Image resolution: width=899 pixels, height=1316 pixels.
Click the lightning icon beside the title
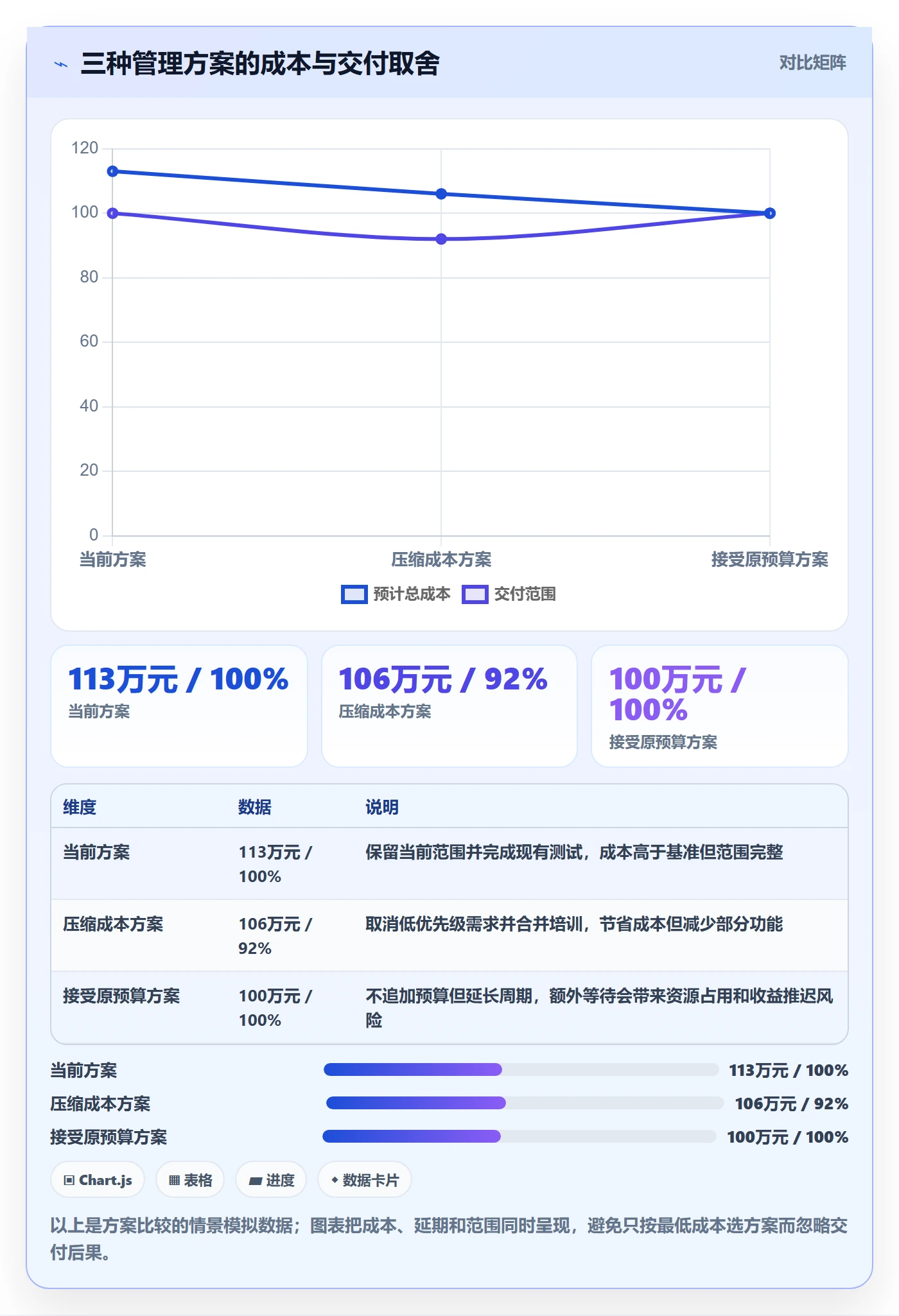[61, 64]
